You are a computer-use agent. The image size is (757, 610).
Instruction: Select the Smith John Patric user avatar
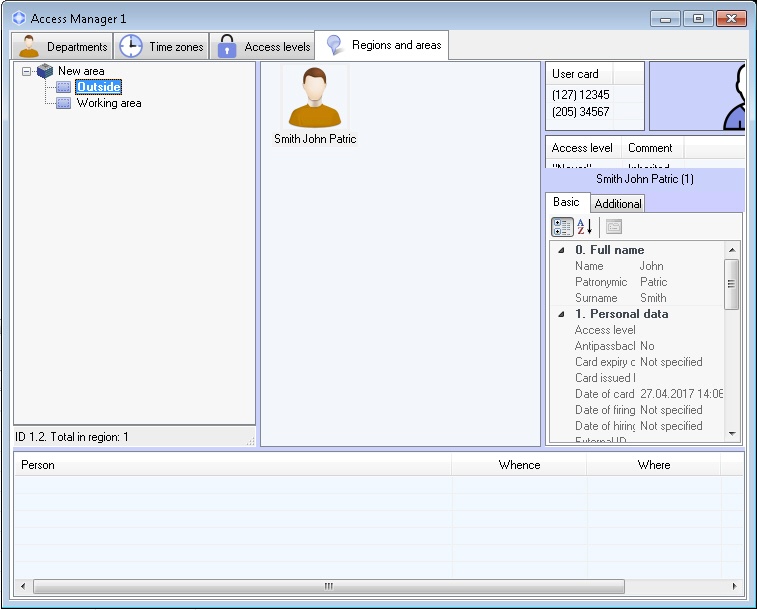315,97
